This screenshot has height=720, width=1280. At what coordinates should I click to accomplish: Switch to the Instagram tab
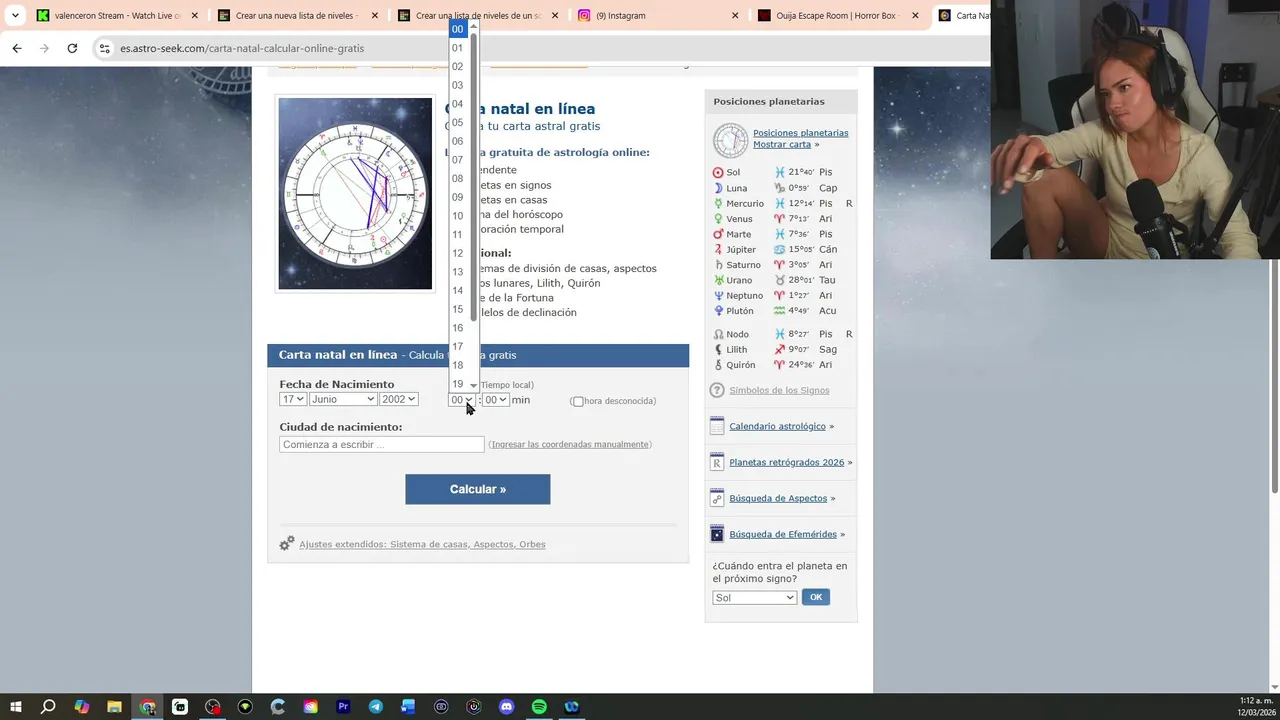click(x=659, y=15)
